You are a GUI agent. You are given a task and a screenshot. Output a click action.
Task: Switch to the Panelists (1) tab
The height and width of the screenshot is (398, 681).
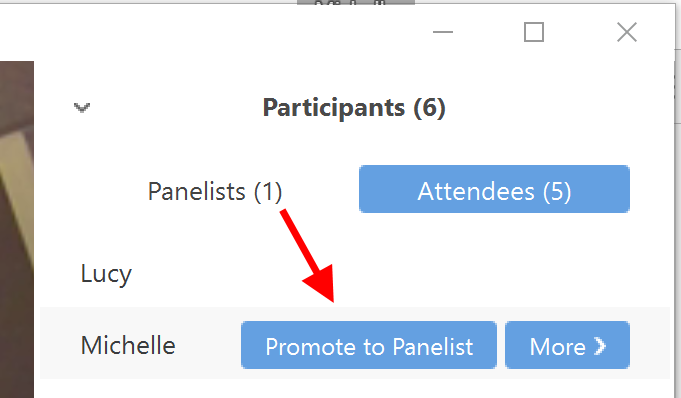point(215,191)
